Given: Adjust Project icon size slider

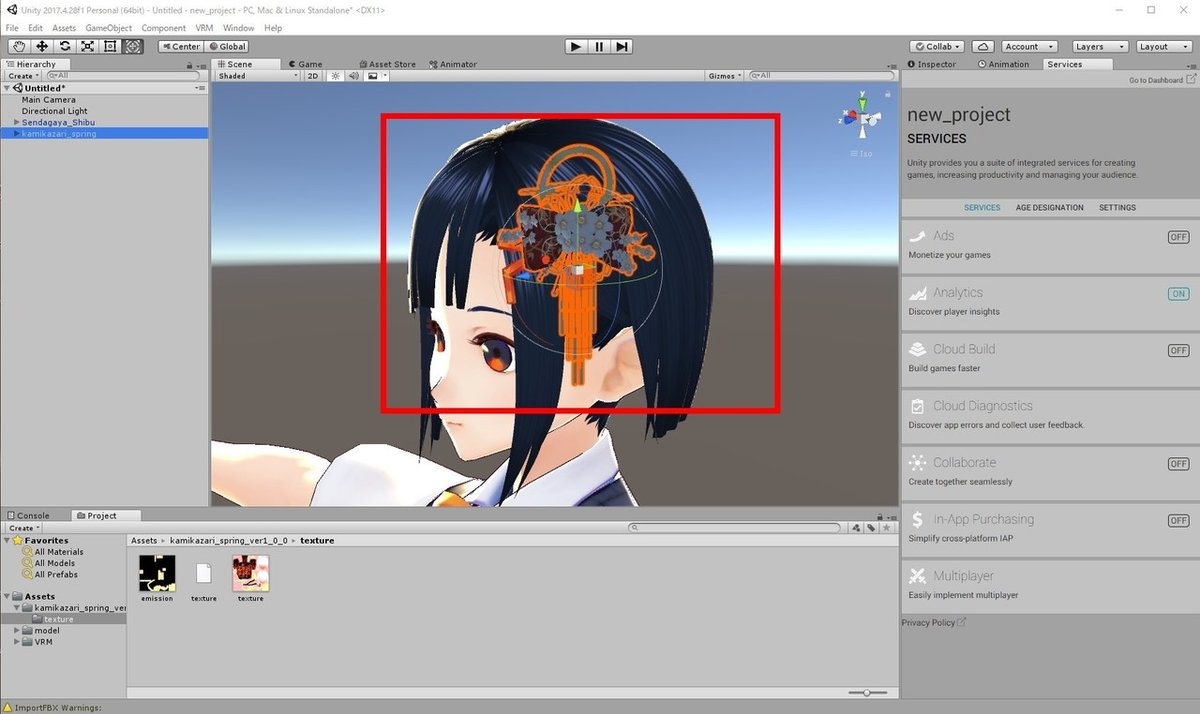Looking at the screenshot, I should click(867, 692).
